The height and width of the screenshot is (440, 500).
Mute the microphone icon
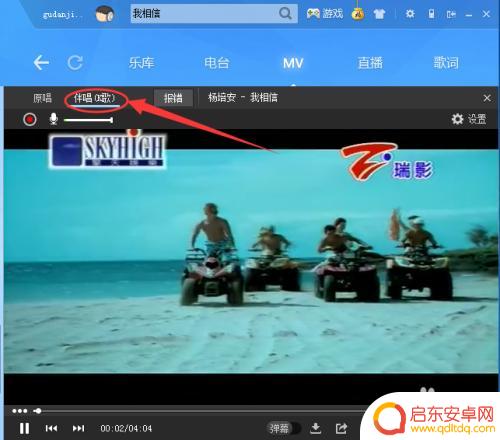(53, 119)
